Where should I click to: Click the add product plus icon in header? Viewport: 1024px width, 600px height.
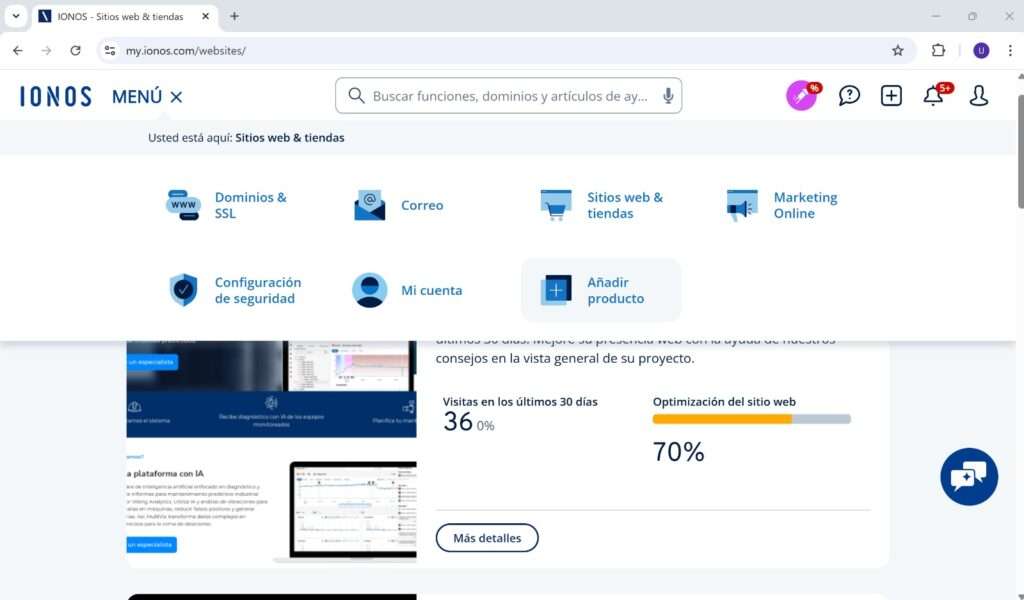[x=891, y=96]
